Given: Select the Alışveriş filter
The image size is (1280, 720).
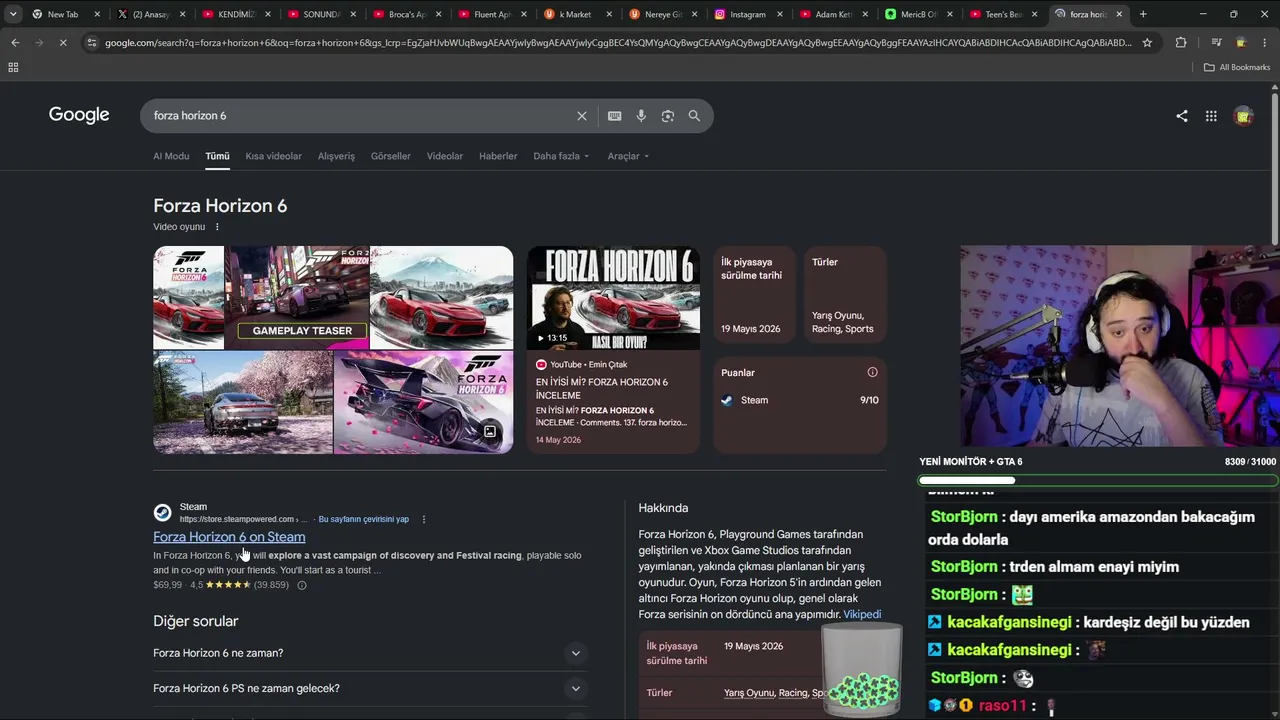Looking at the screenshot, I should click(x=336, y=156).
